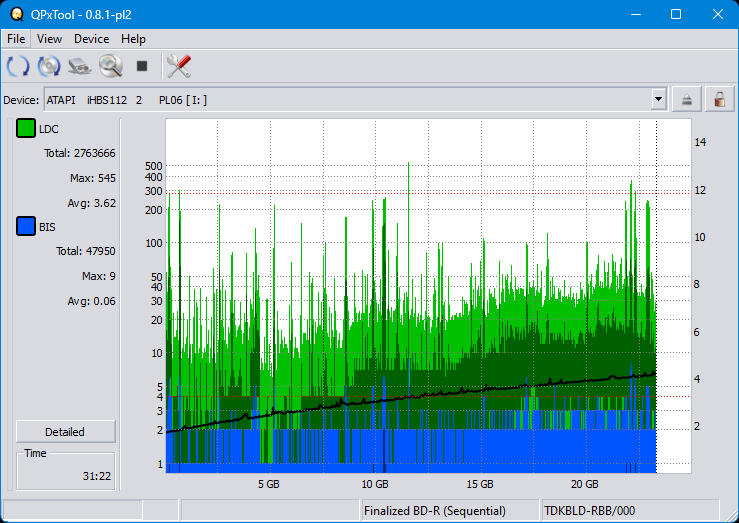Click the BIS Max: 9 value
The width and height of the screenshot is (739, 523).
(99, 276)
